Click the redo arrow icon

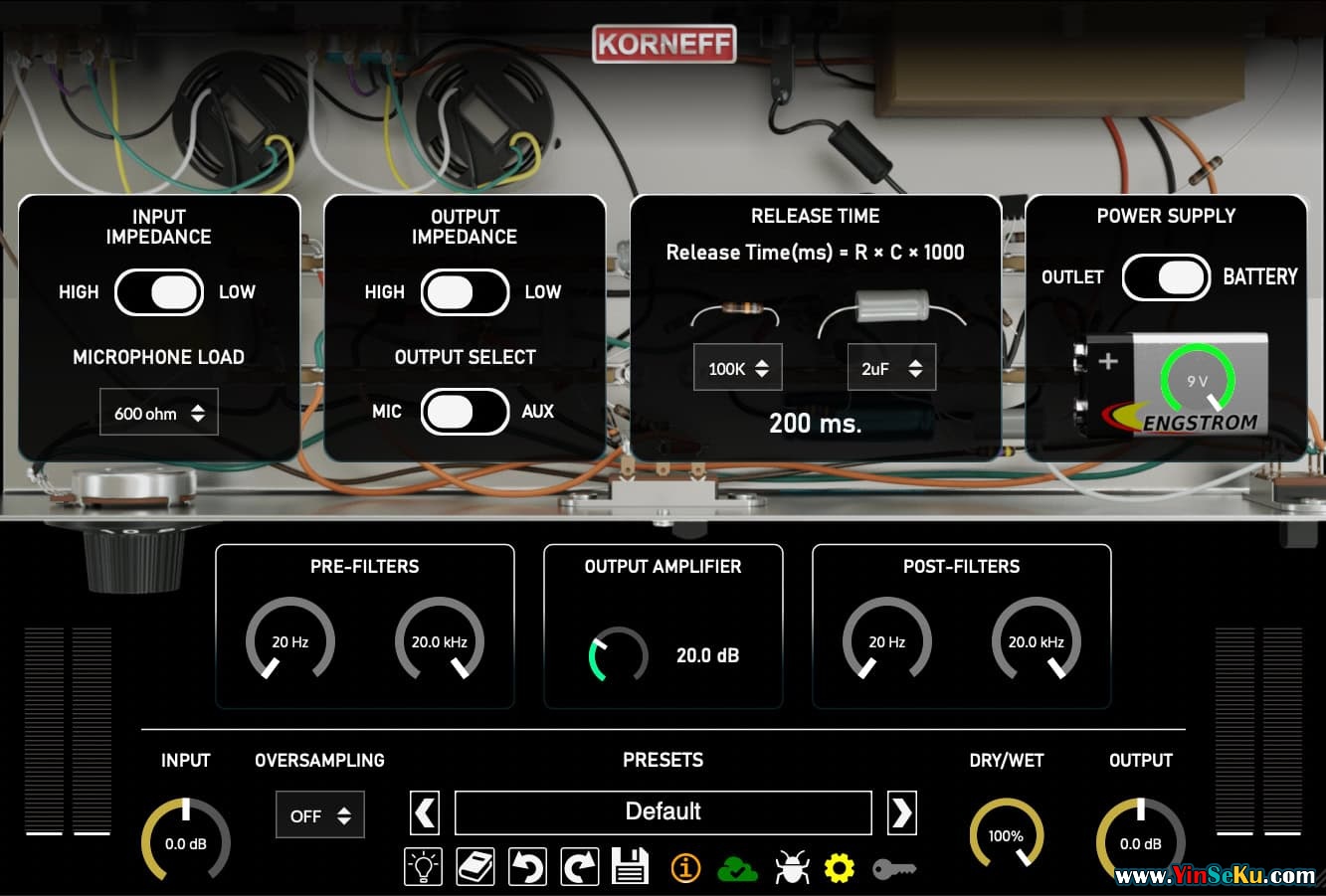[x=579, y=867]
